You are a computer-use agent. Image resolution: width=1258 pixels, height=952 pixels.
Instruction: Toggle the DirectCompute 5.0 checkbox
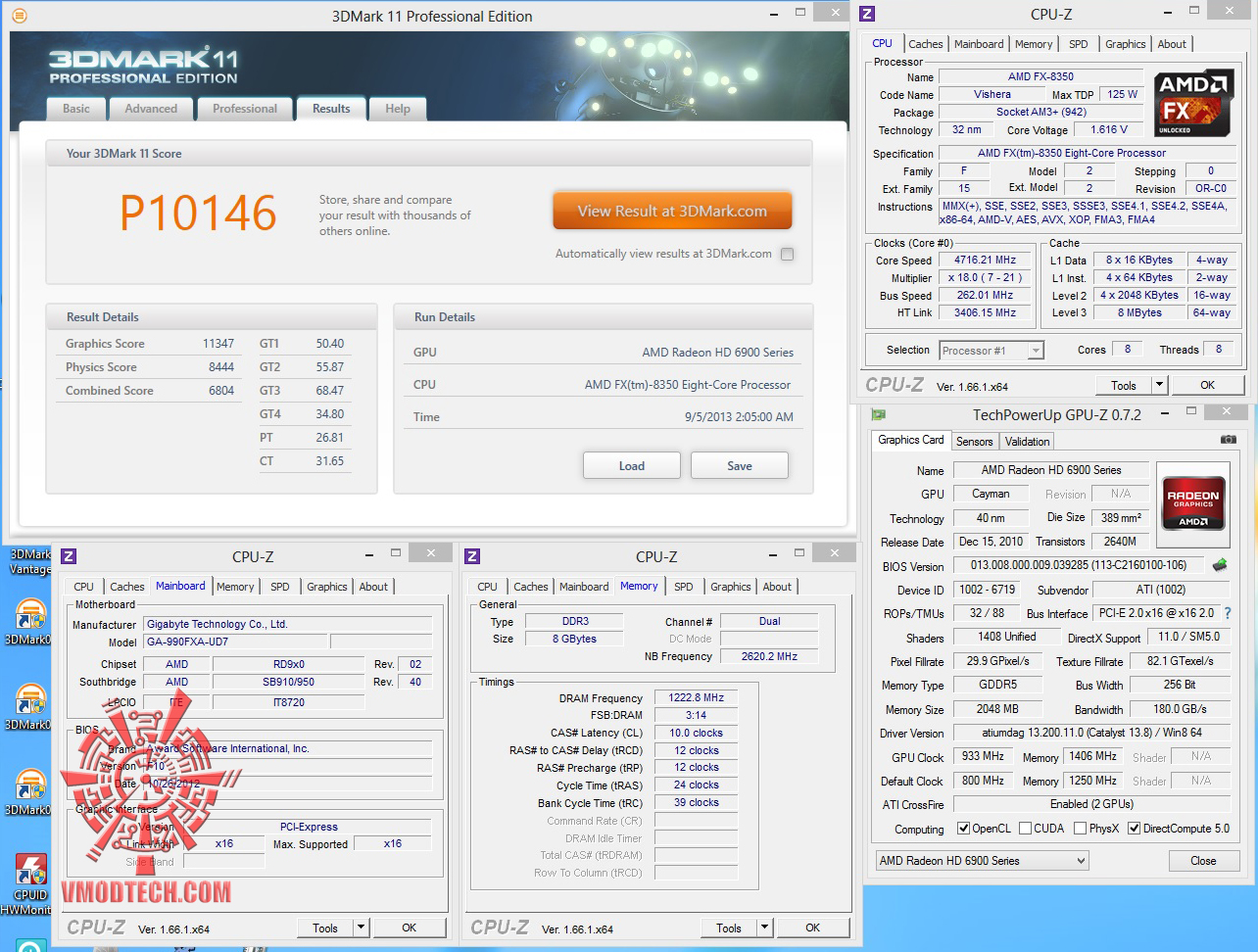click(1134, 829)
